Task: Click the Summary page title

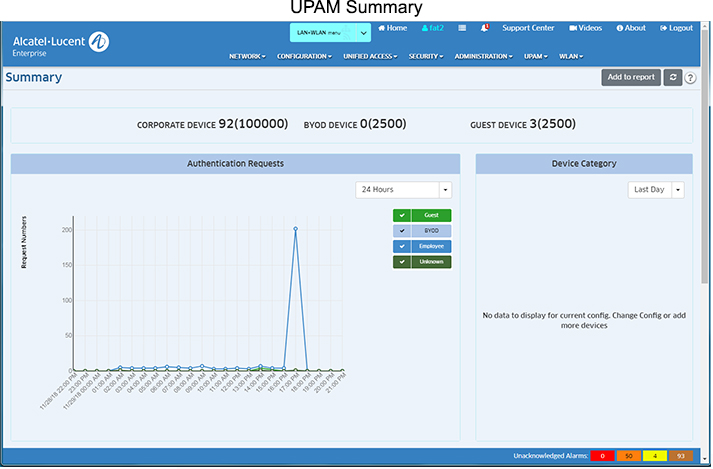Action: [x=34, y=77]
